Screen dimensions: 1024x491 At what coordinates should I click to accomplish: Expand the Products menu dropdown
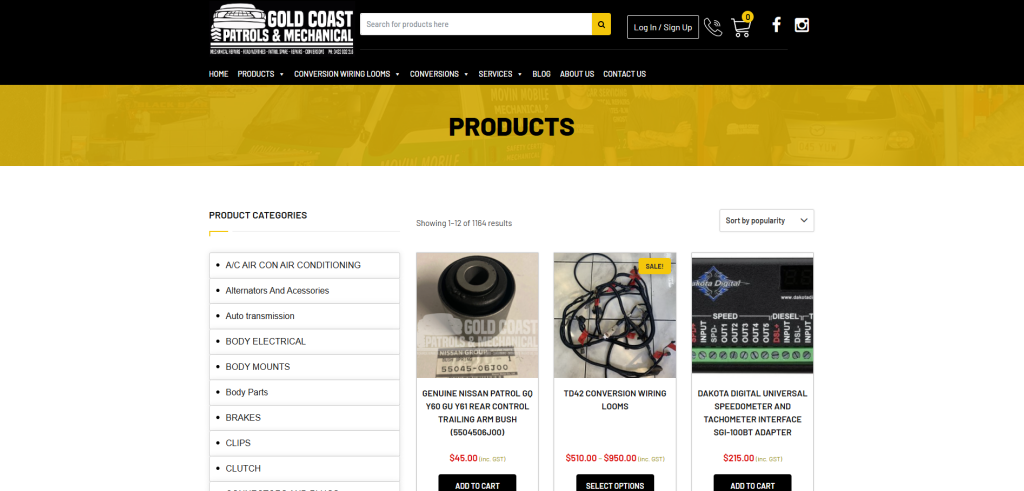pyautogui.click(x=261, y=74)
